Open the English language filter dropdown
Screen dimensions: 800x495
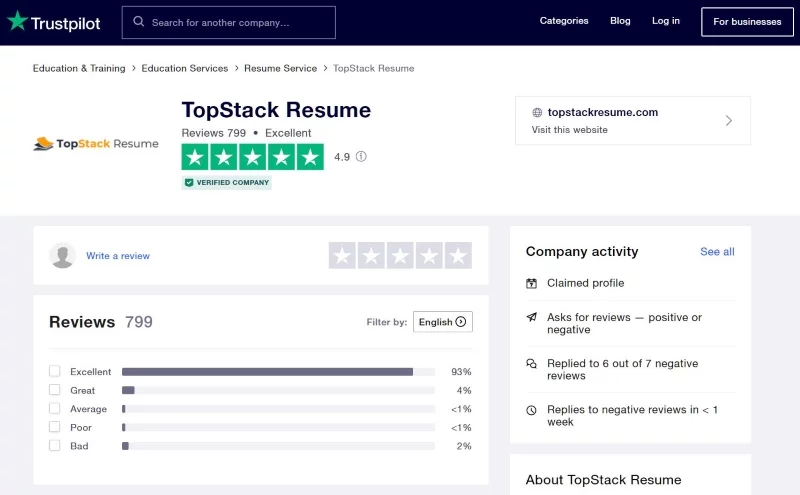coord(443,322)
